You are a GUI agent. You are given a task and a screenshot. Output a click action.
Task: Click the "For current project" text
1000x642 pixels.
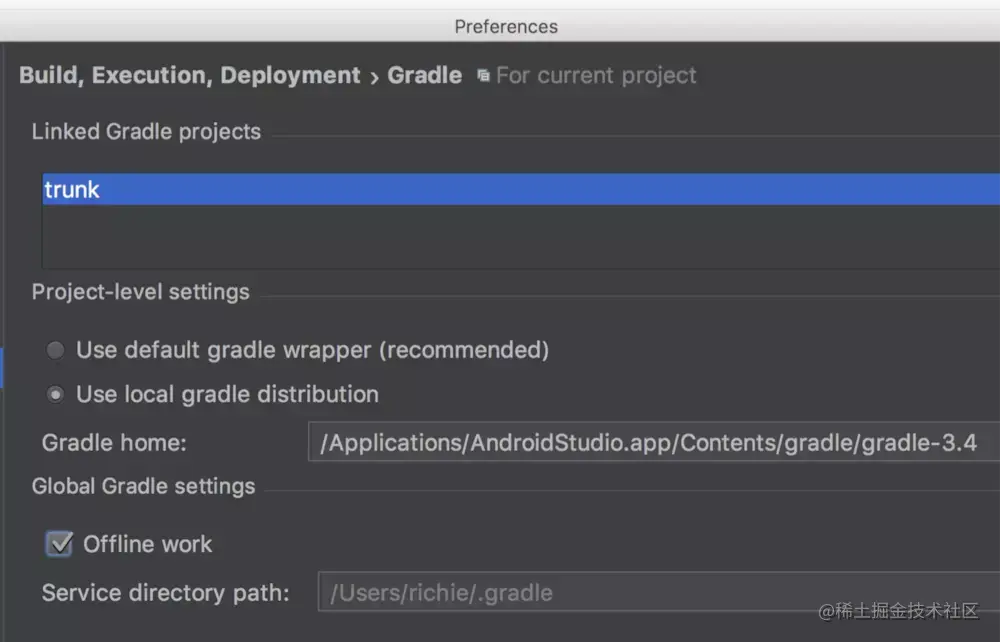coord(596,76)
